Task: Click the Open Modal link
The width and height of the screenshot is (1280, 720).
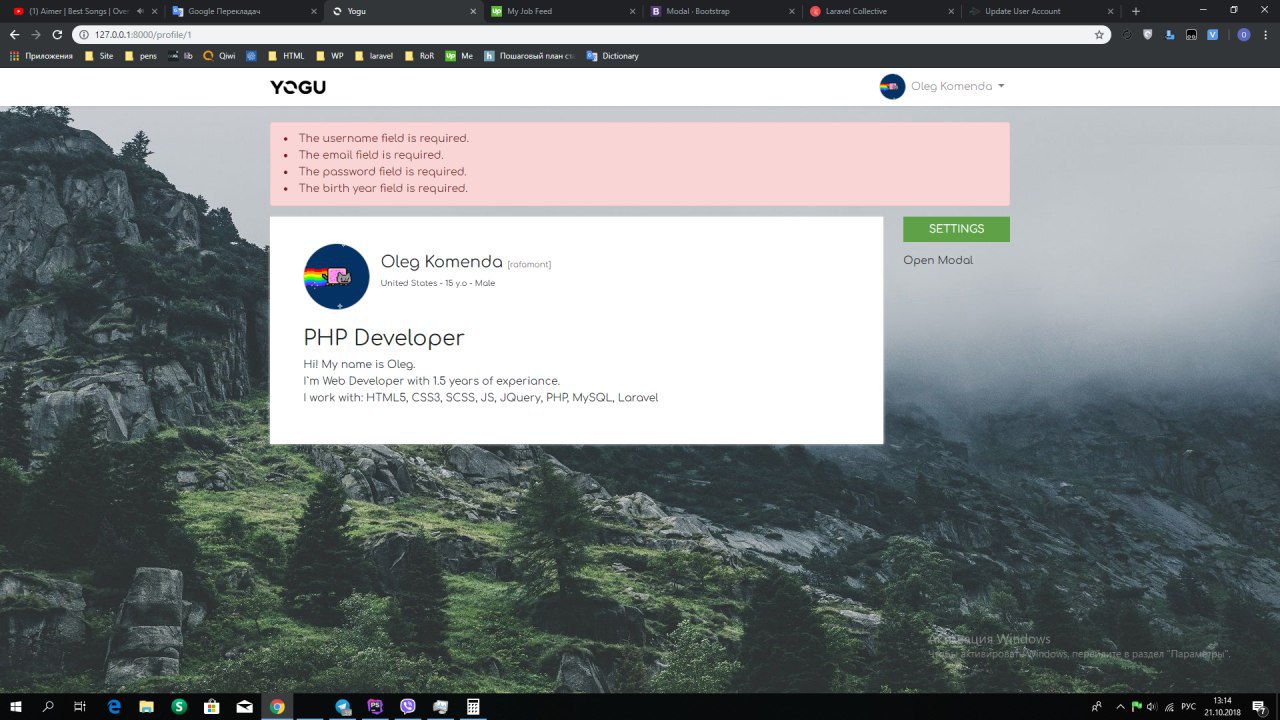Action: [x=938, y=260]
